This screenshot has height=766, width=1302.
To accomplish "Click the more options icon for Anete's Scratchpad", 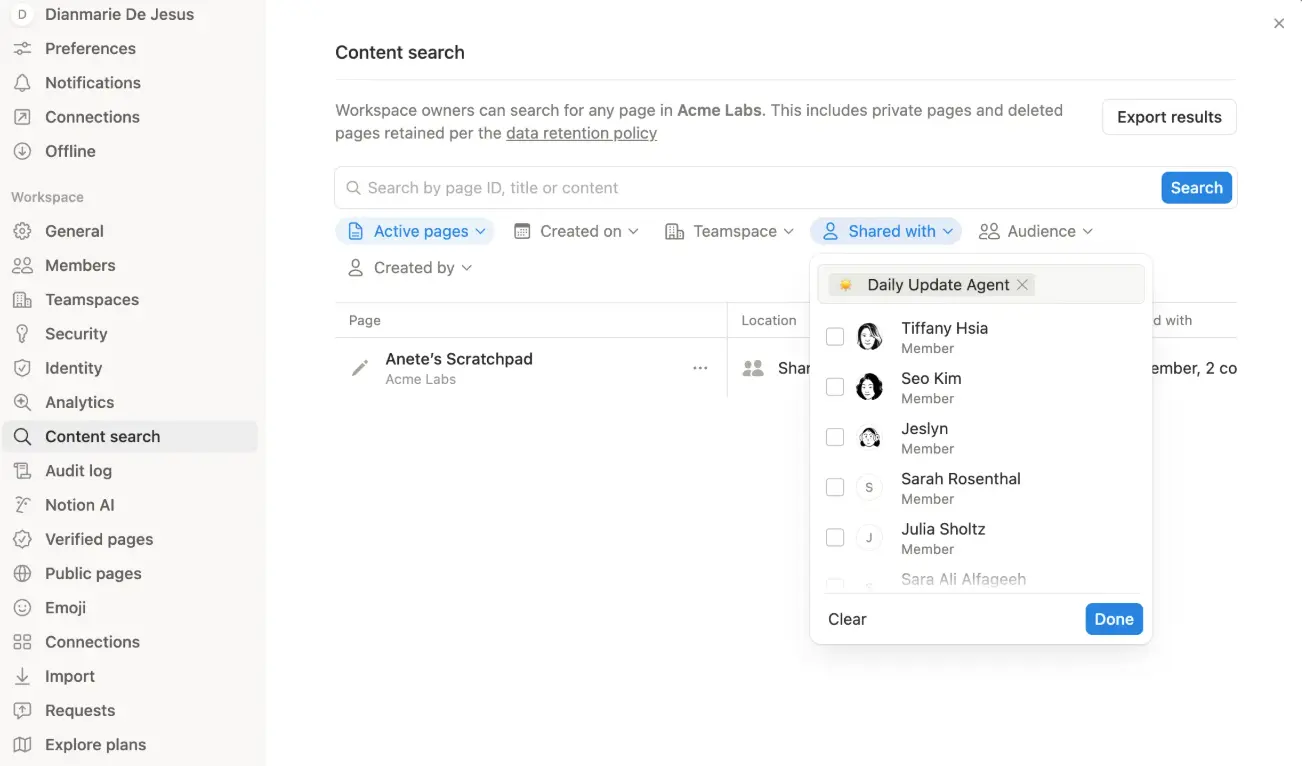I will point(700,368).
